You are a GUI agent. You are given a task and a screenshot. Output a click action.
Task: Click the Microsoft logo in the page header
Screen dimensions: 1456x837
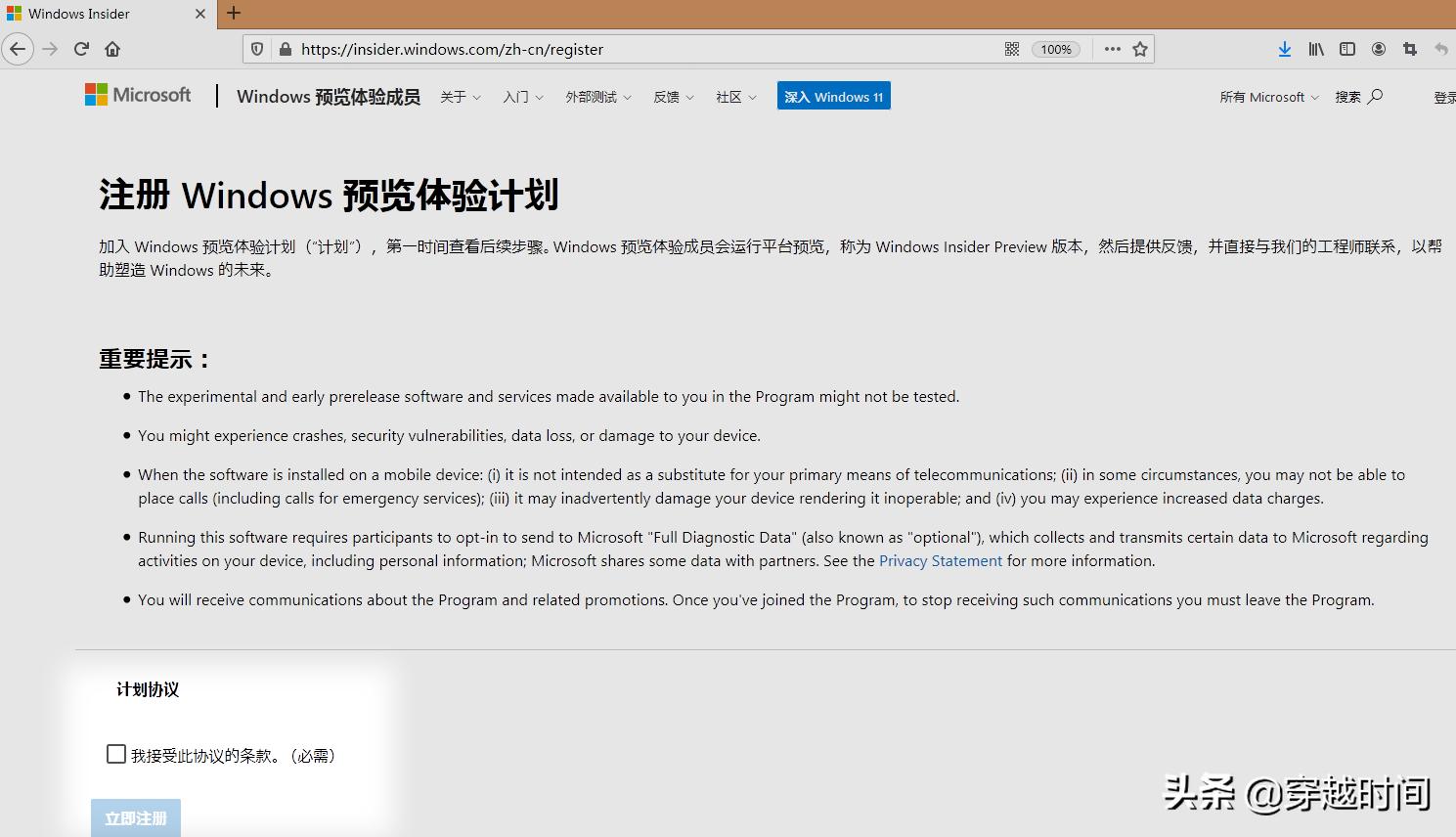tap(138, 94)
